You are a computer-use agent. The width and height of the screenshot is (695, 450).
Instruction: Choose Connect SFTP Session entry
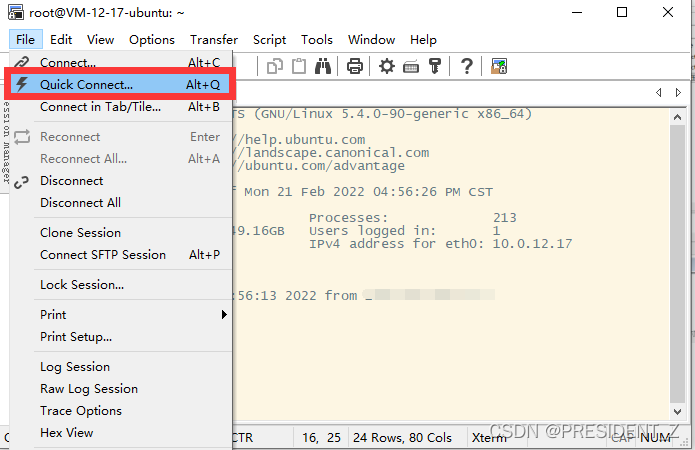(121, 255)
